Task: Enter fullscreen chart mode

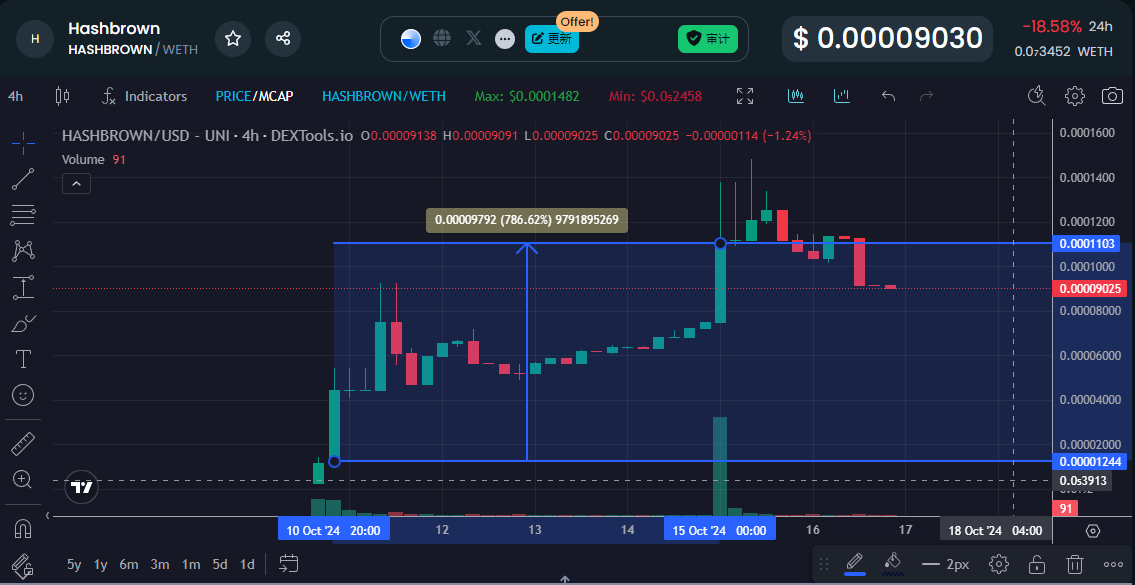Action: (x=745, y=96)
